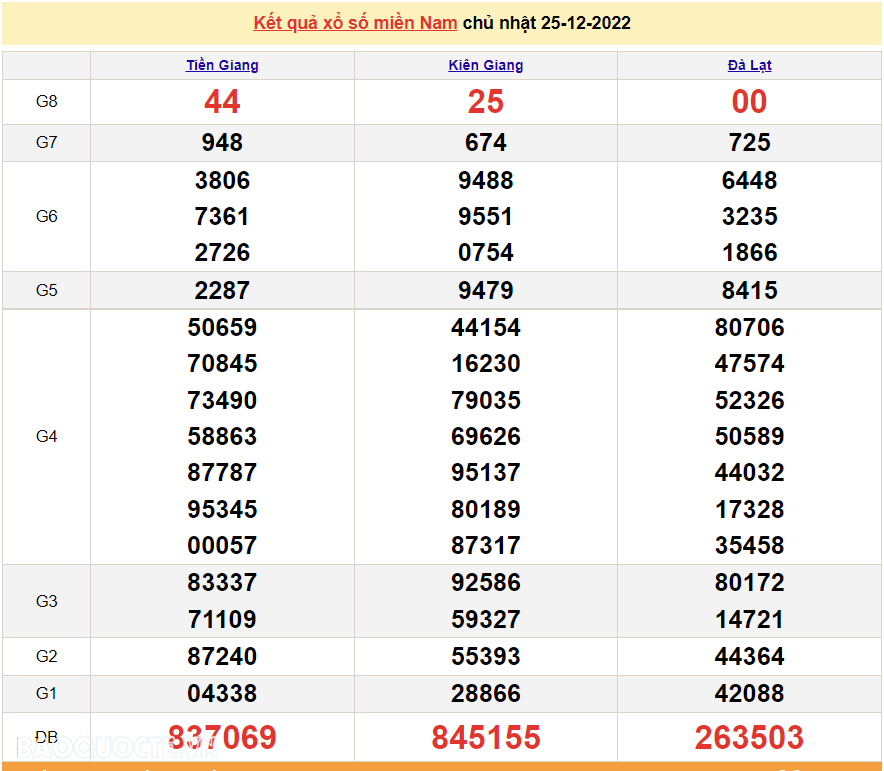The height and width of the screenshot is (771, 884).
Task: Click Kiên Giang G7 number 674
Action: click(x=486, y=143)
